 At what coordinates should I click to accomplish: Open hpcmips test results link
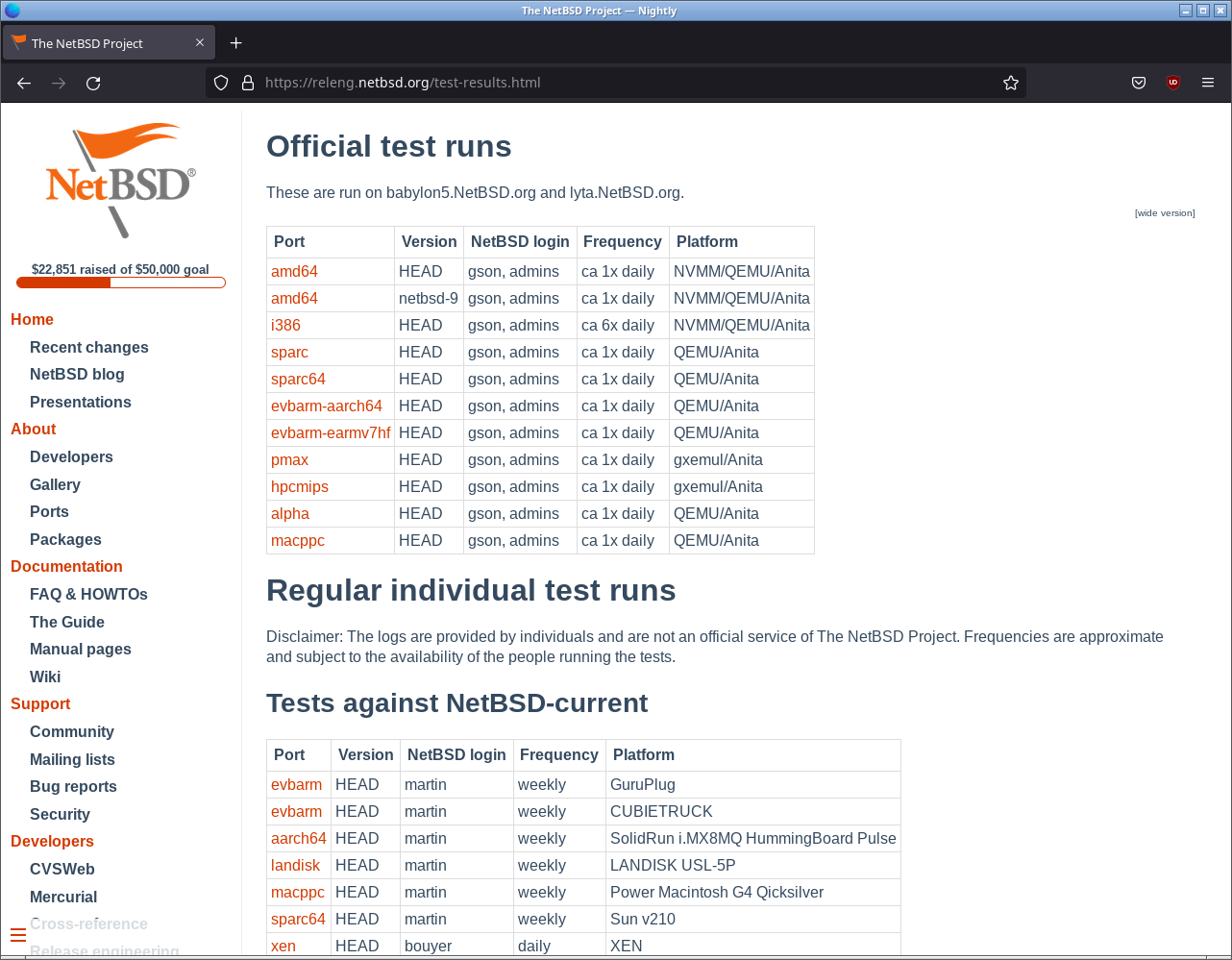click(x=300, y=487)
